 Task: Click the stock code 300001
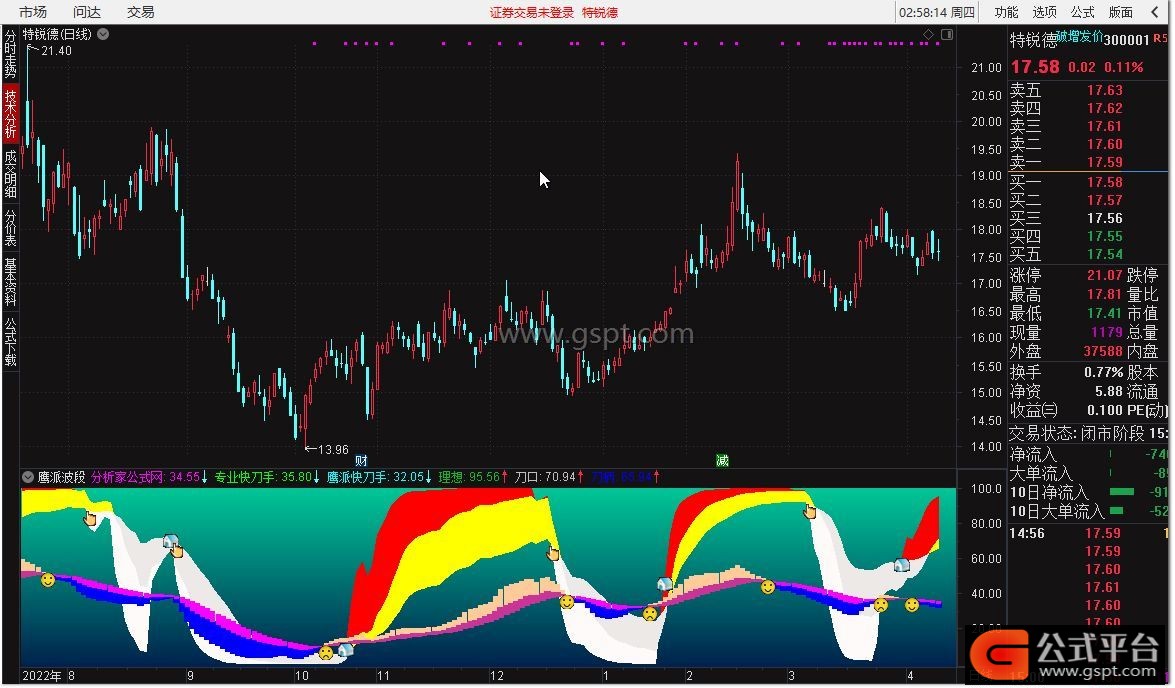click(x=1127, y=40)
